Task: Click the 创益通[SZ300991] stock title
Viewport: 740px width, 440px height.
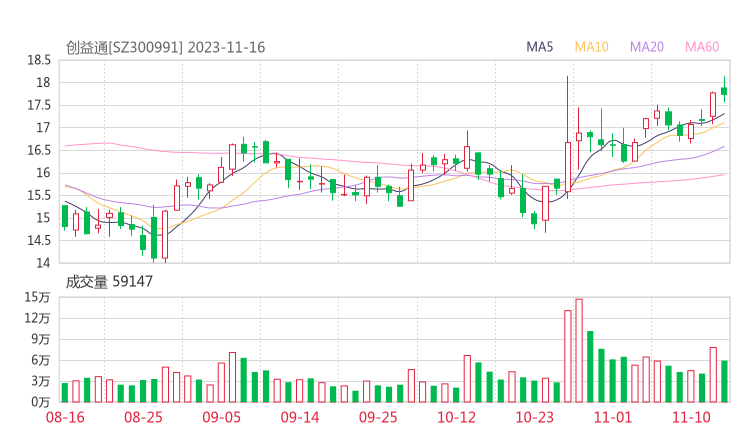Action: 165,47
